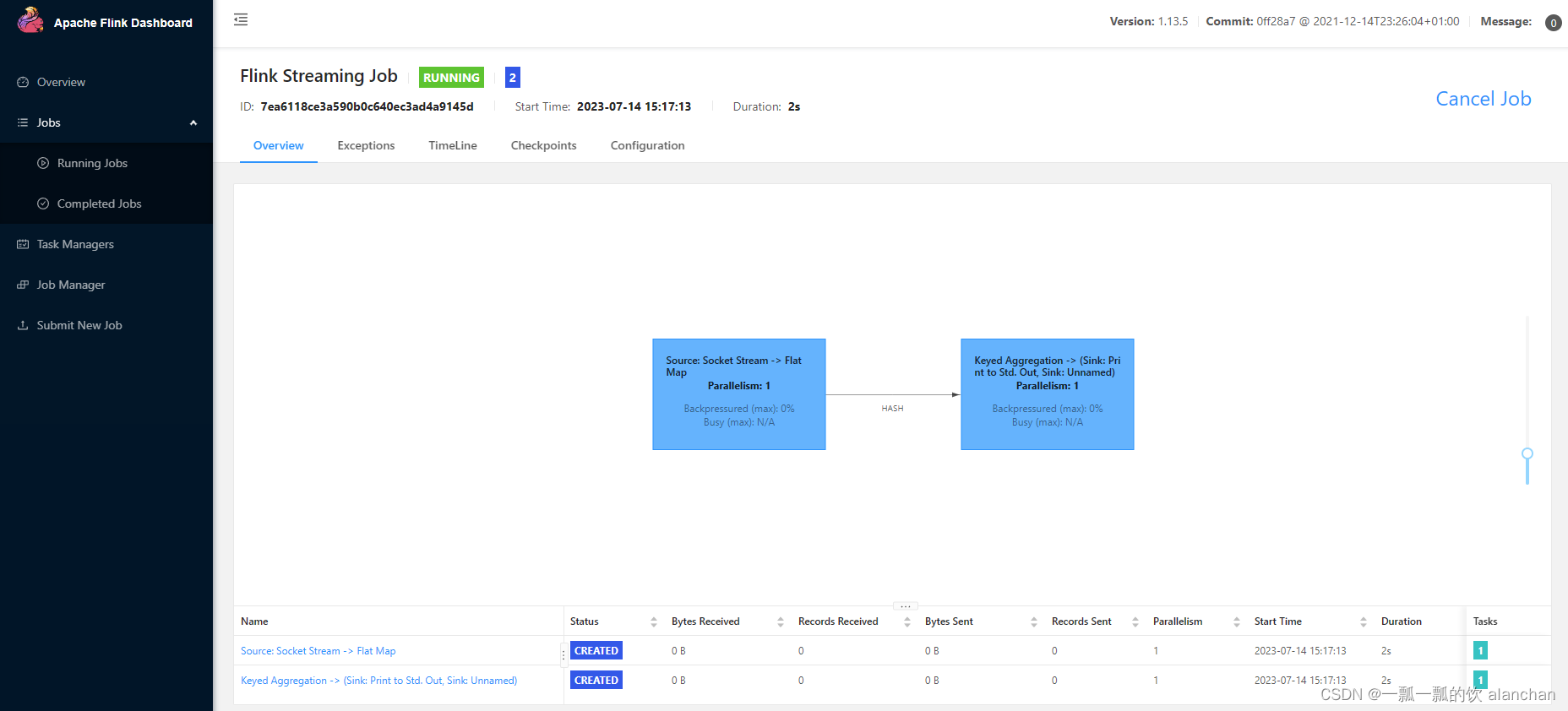The width and height of the screenshot is (1568, 711).
Task: Click the Commit: 0ff28a7 text in header
Action: 1332,22
